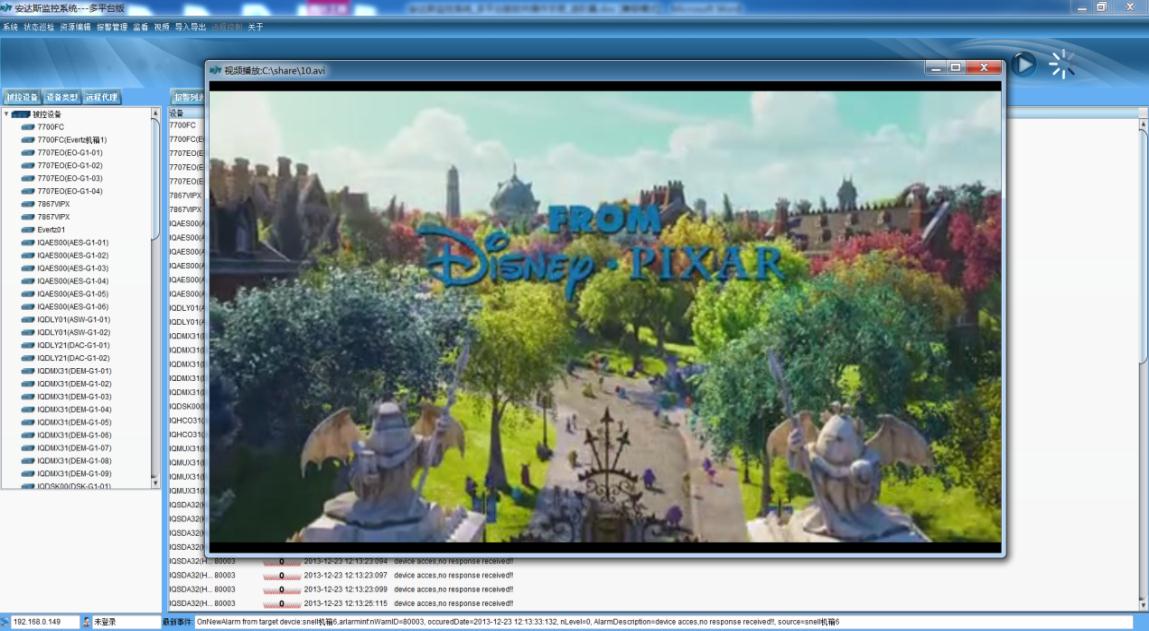Click the device icon of IQAES00(AES-G1-01)
The image size is (1149, 631).
28,243
